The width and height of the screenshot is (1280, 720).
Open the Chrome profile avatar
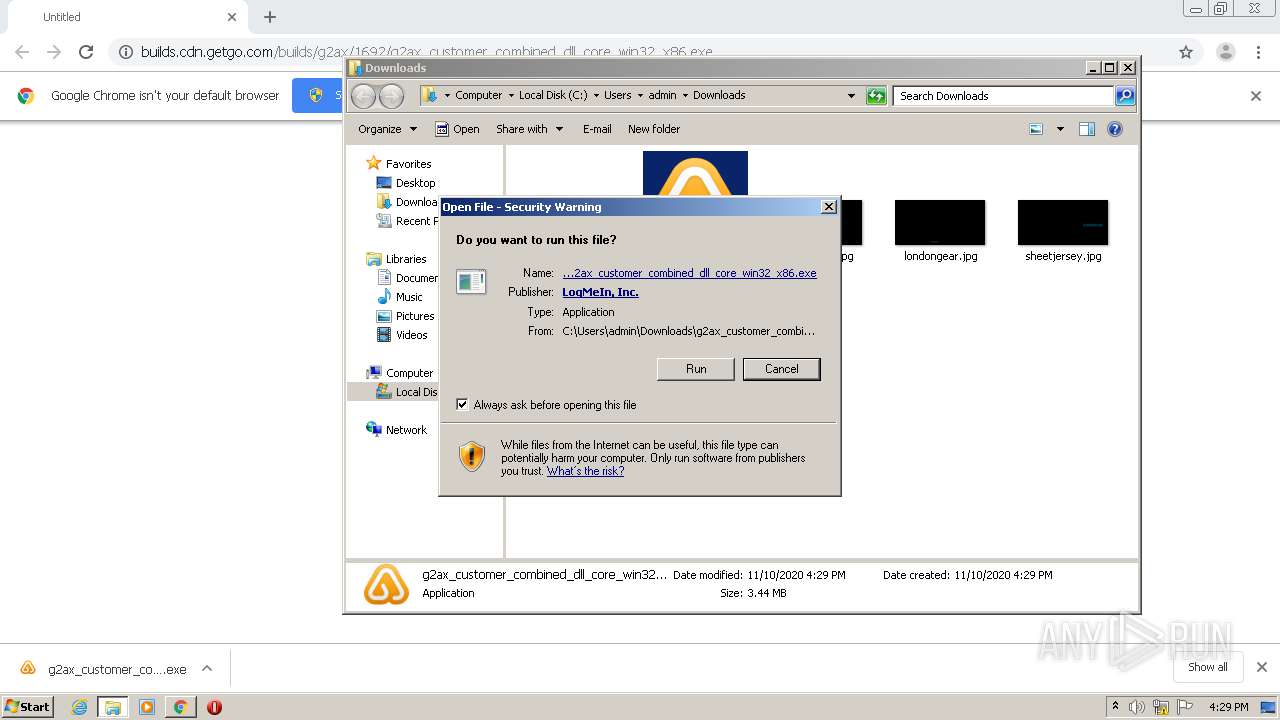[1225, 52]
